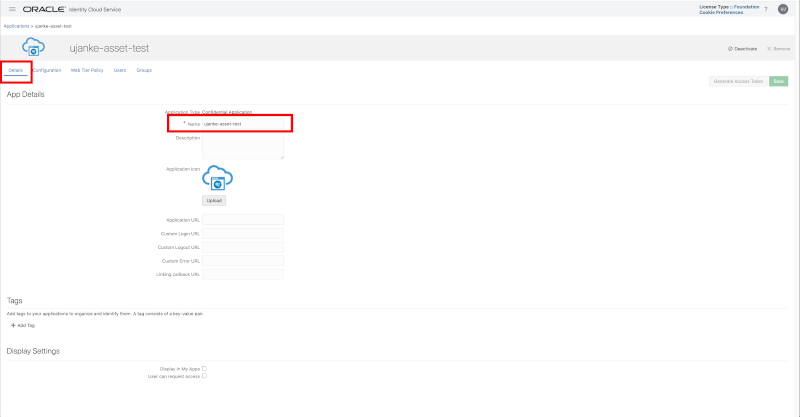Click the green Save button

pyautogui.click(x=779, y=81)
